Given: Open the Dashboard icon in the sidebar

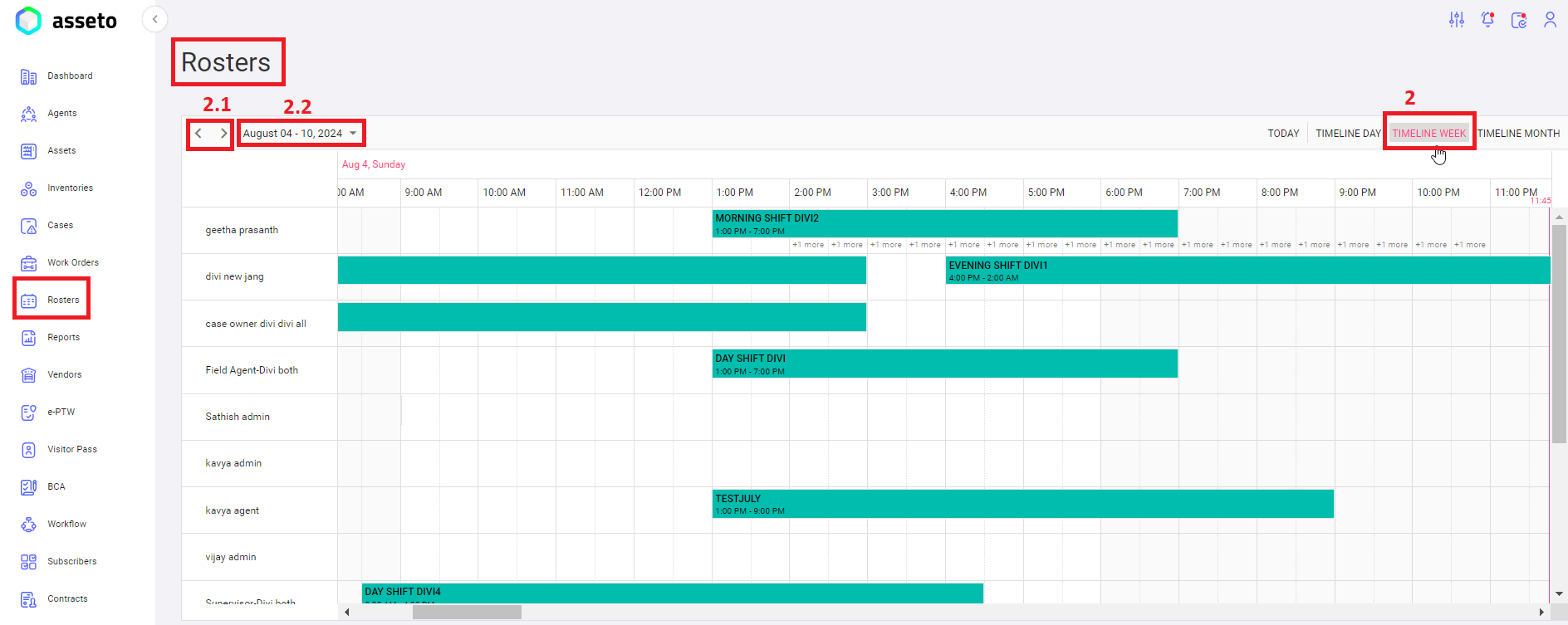Looking at the screenshot, I should [28, 76].
